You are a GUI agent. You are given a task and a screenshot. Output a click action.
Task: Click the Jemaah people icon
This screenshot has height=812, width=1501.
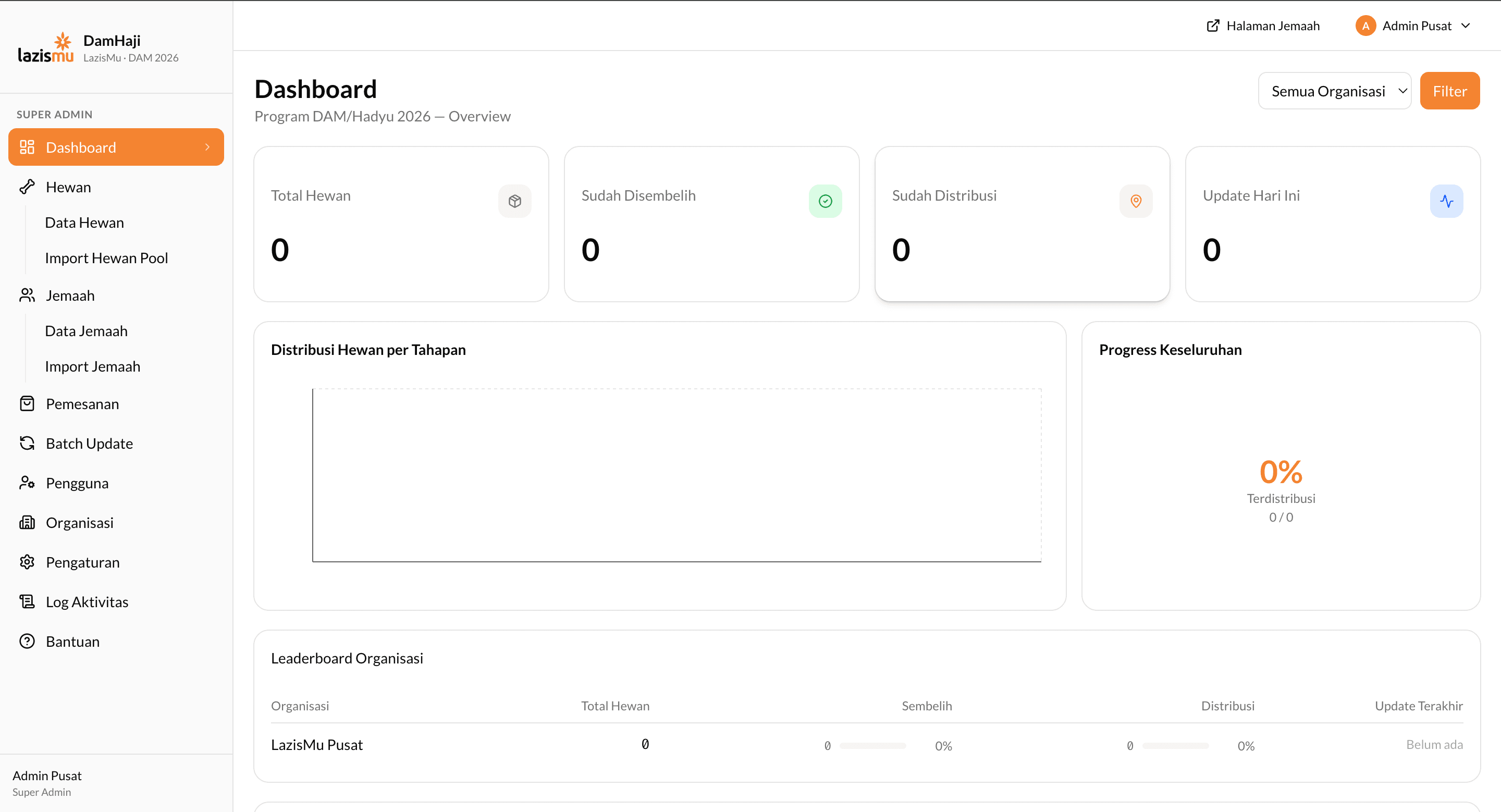[27, 296]
